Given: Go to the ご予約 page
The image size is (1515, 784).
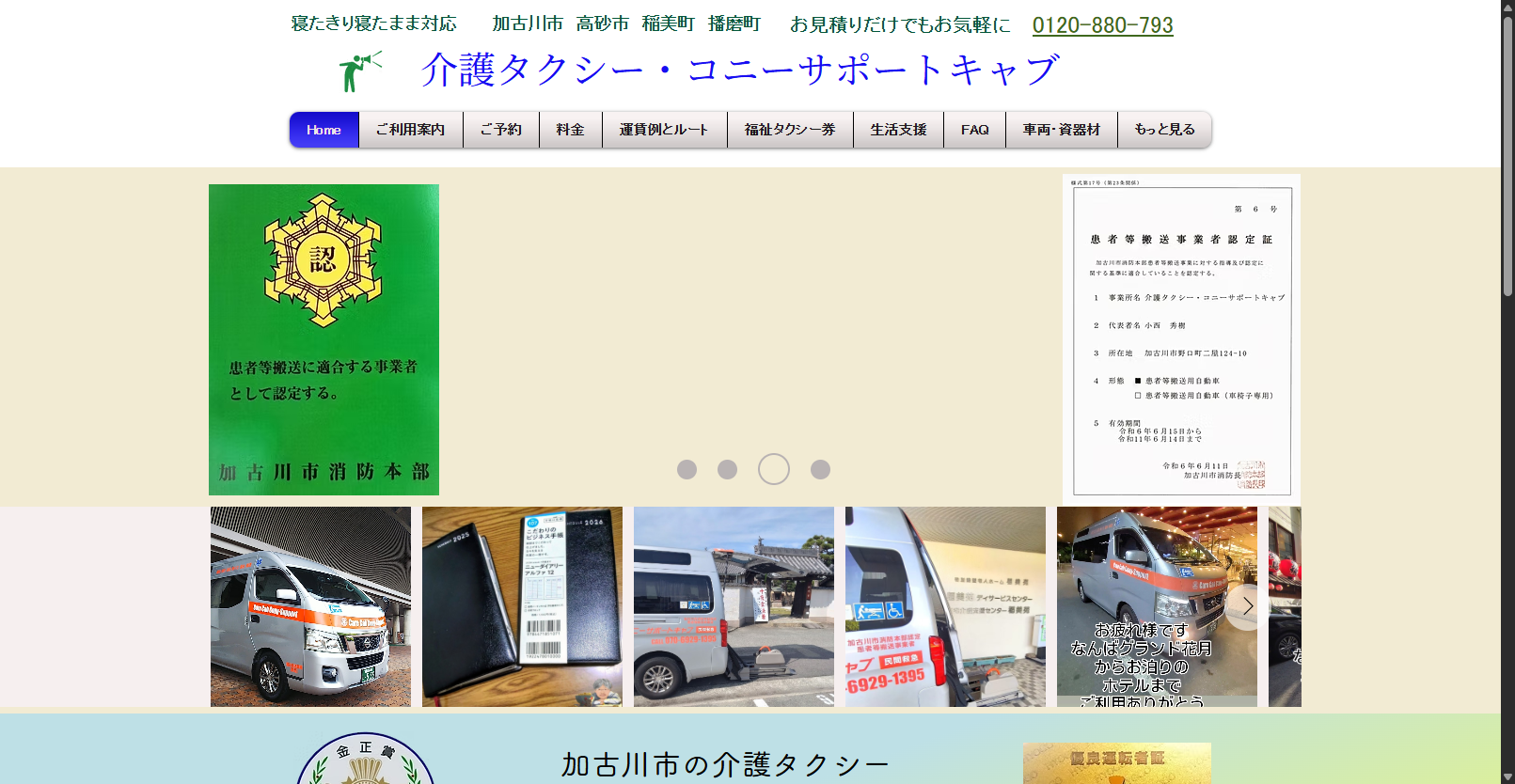Looking at the screenshot, I should pos(500,130).
